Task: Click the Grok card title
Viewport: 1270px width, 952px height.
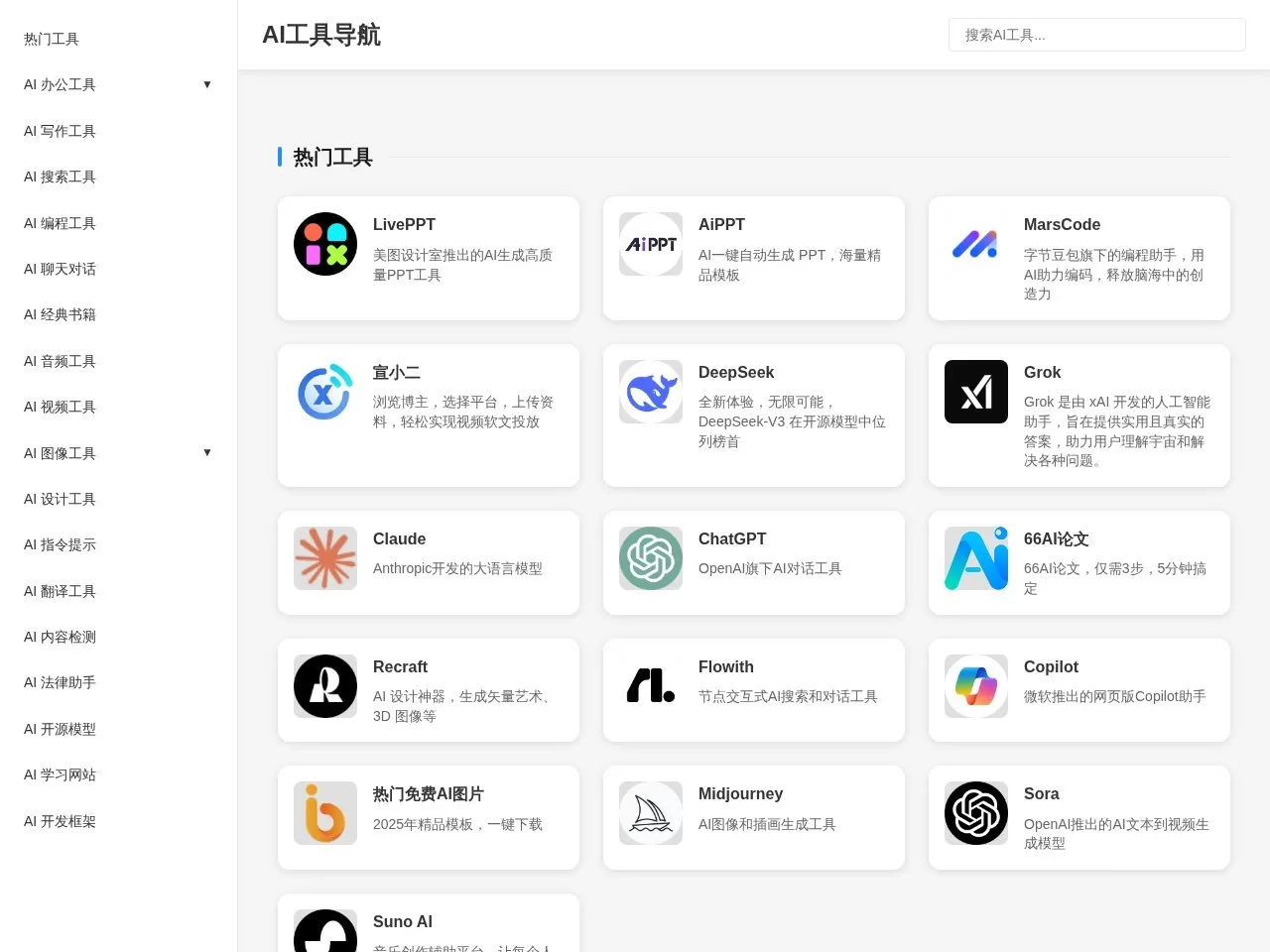Action: click(1042, 373)
